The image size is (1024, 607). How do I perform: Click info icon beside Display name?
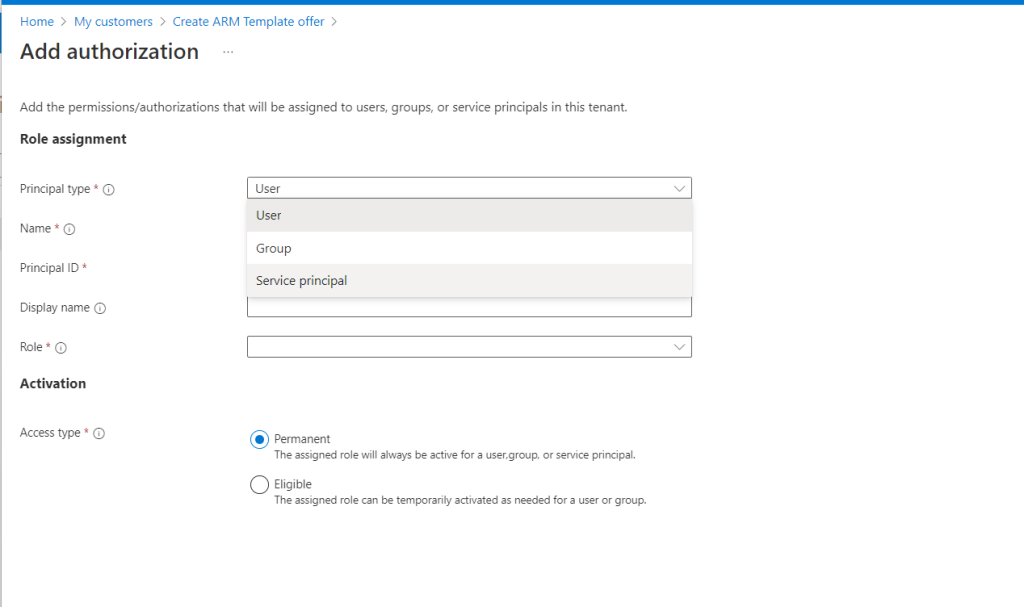[100, 308]
